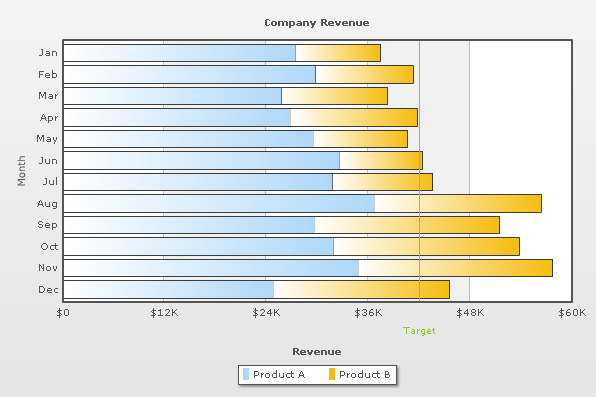Click the $36K axis label
596x397 pixels.
[x=368, y=313]
